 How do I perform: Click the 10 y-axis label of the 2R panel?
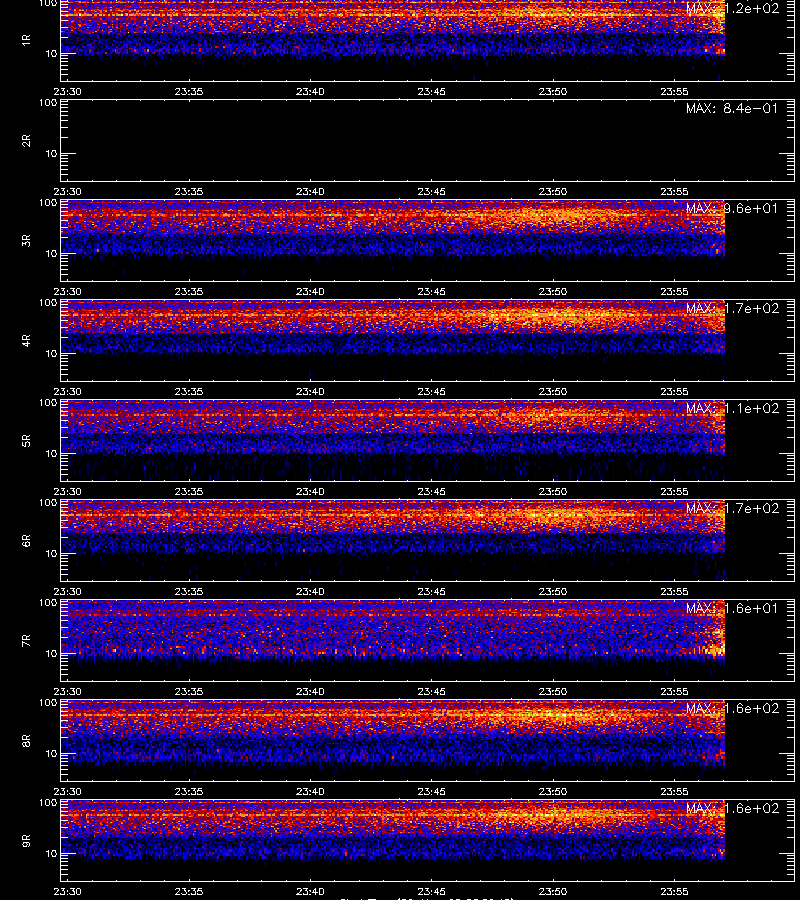coord(51,153)
